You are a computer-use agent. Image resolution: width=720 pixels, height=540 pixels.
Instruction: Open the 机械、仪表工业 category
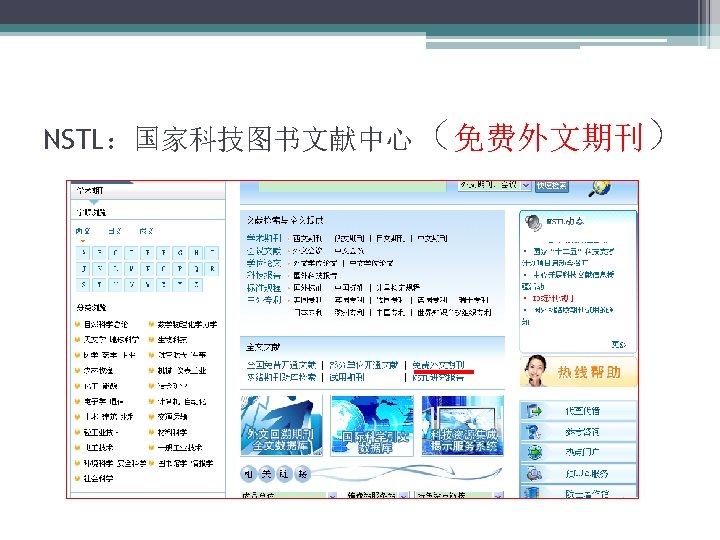pyautogui.click(x=182, y=370)
